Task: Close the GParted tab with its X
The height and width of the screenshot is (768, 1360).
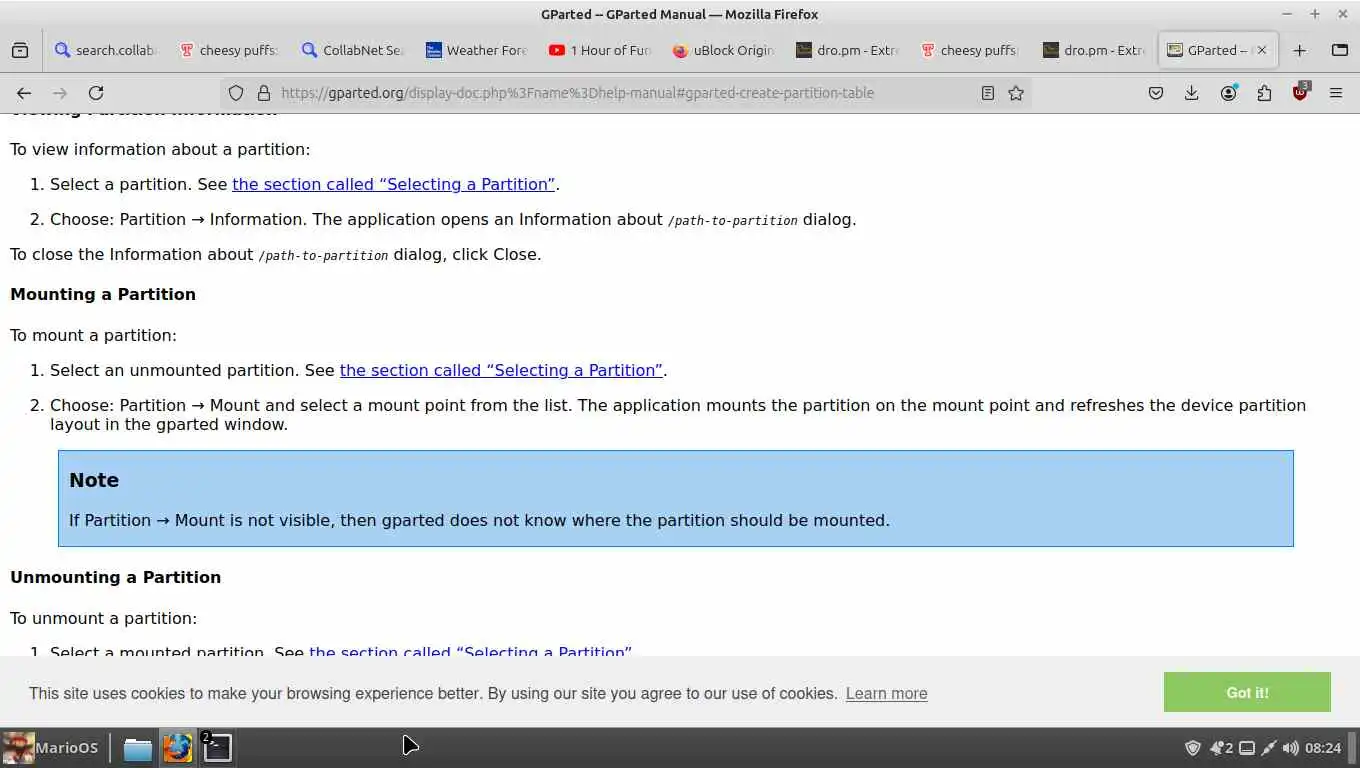Action: click(1262, 50)
